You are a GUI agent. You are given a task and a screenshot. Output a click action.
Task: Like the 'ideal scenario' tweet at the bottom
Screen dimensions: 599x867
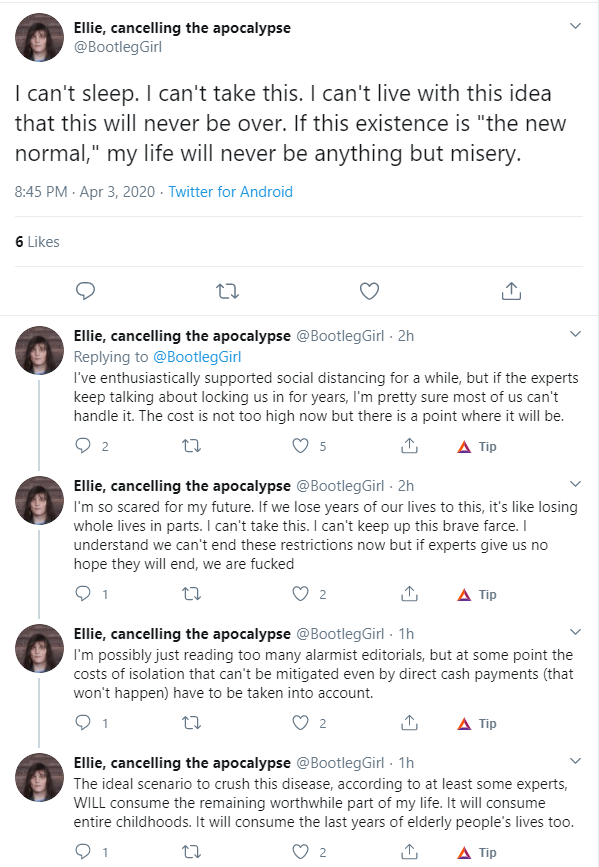(x=300, y=852)
